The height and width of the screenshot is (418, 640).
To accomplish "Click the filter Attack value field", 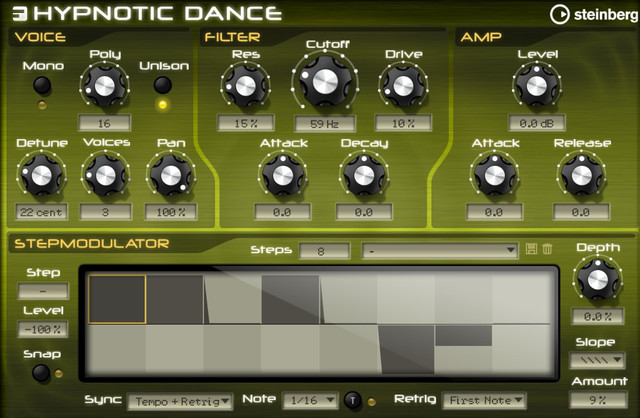I will click(282, 212).
